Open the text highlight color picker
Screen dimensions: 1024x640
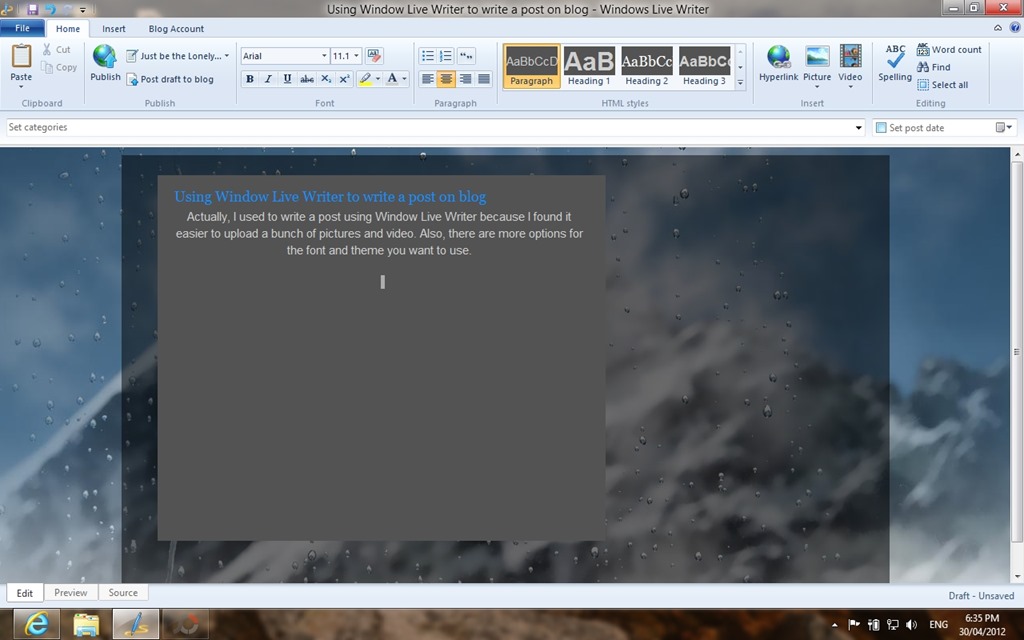(377, 79)
